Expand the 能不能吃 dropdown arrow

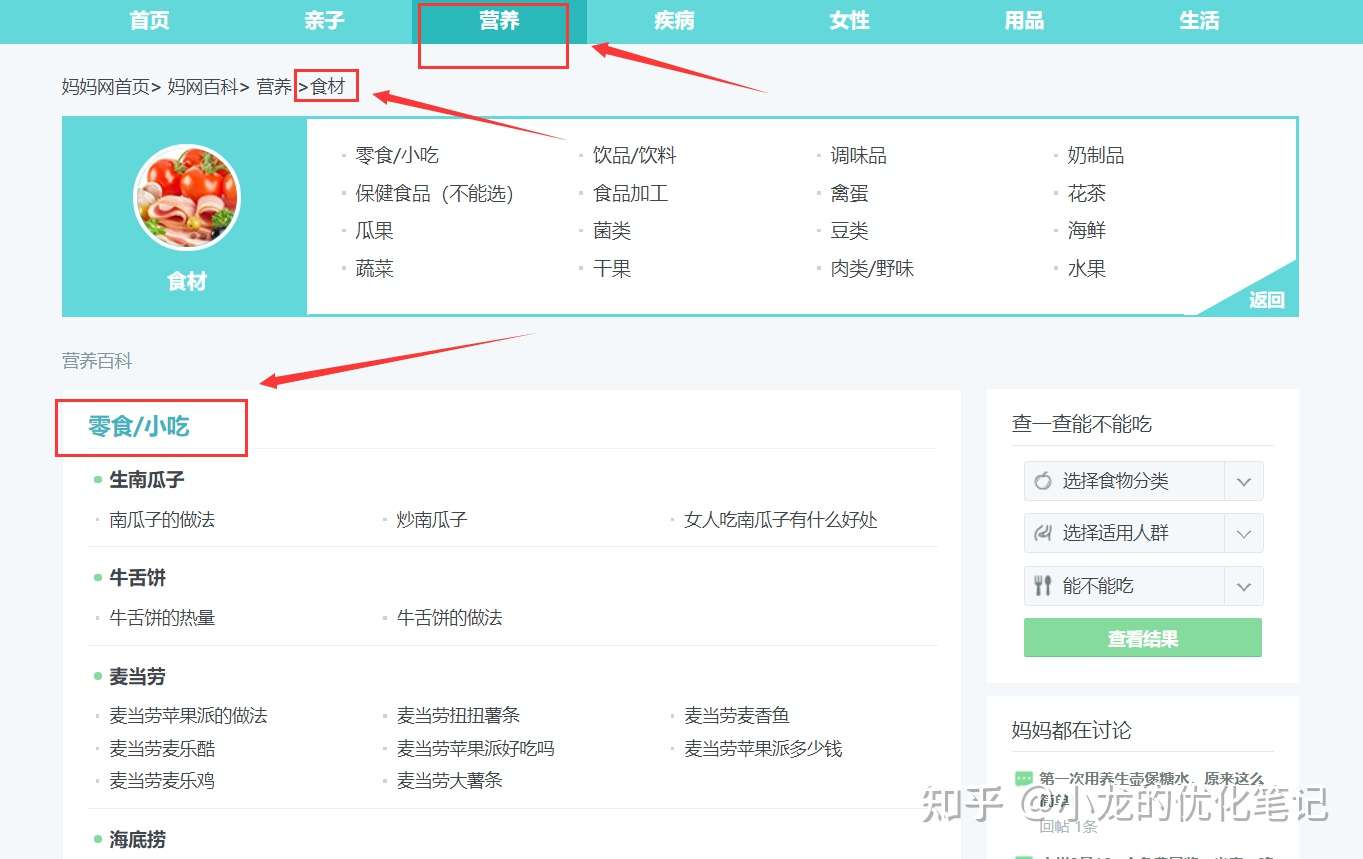1244,586
